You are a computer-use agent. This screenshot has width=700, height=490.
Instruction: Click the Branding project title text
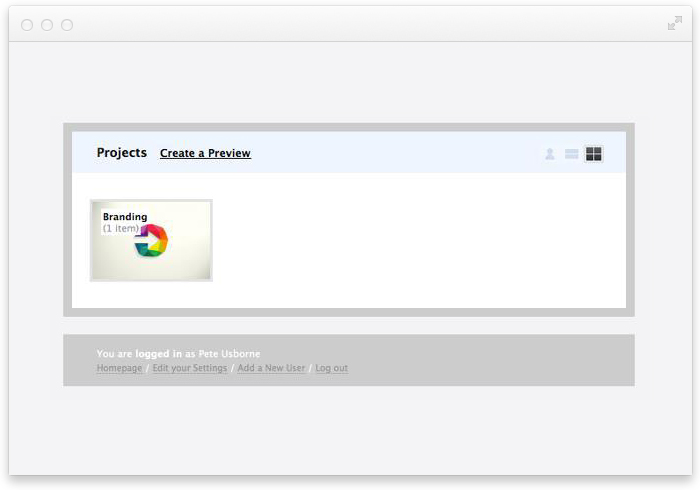click(x=125, y=217)
